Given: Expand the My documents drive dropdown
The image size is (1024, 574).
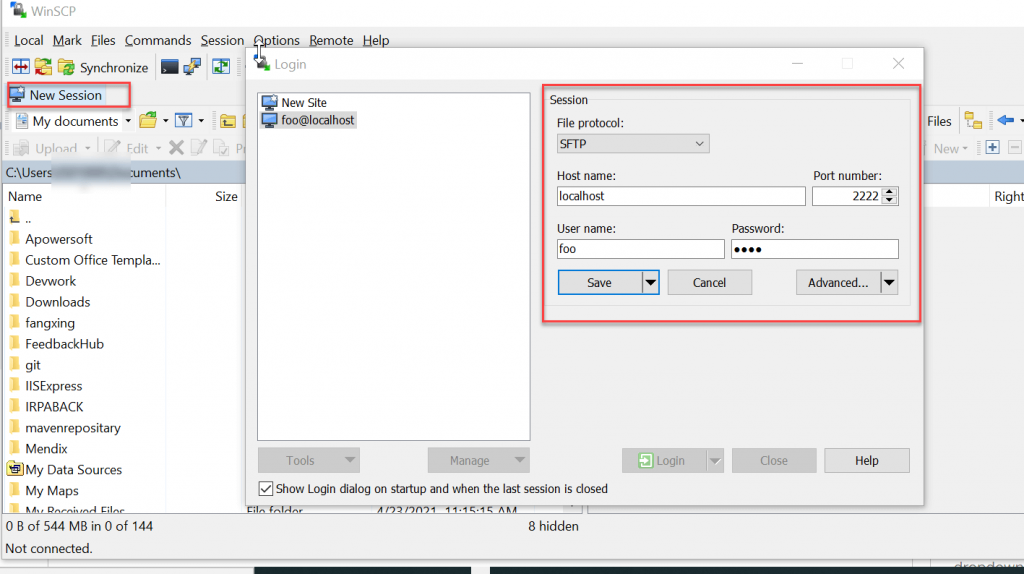Looking at the screenshot, I should pos(128,121).
